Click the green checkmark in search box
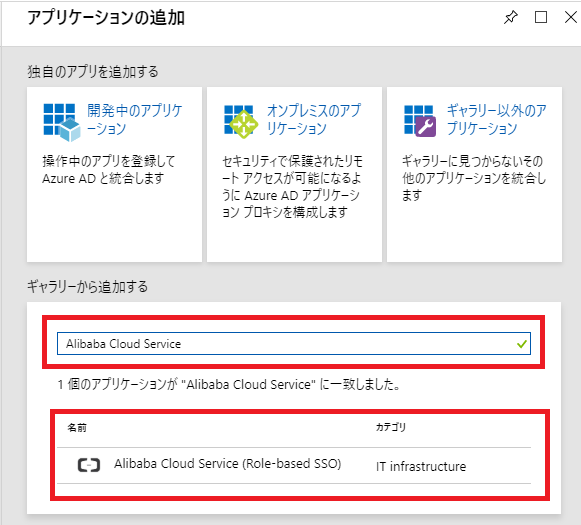This screenshot has height=525, width=581. coord(522,344)
